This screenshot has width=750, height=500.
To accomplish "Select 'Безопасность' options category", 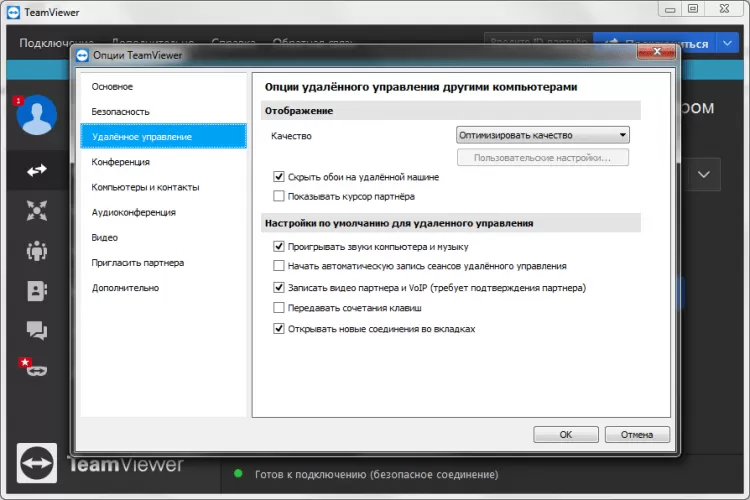I will pos(163,111).
